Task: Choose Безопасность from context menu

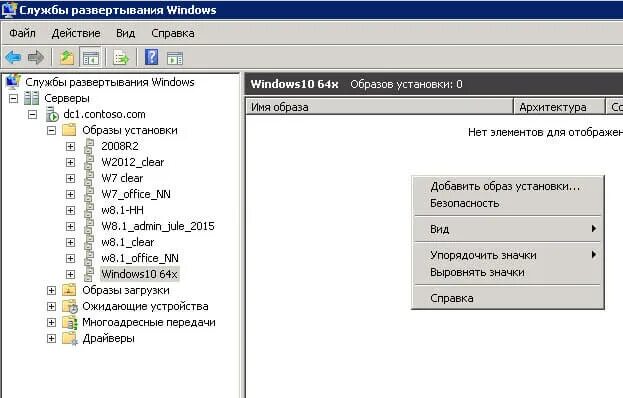Action: 507,203
